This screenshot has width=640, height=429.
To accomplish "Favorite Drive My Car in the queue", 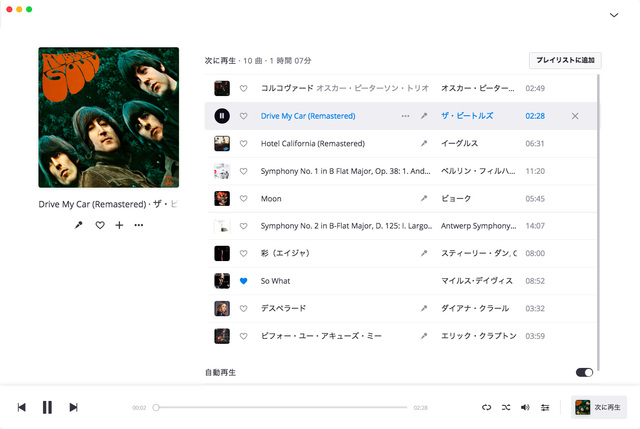I will [243, 116].
